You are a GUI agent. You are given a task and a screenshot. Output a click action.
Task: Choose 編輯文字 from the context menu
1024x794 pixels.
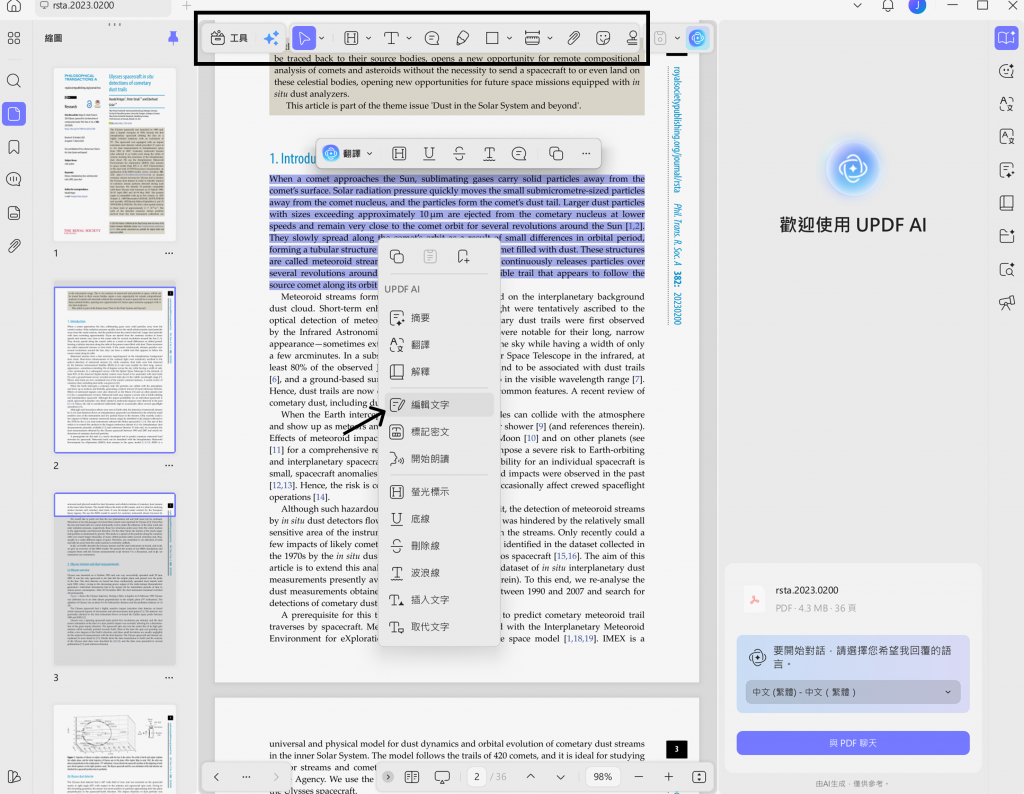pos(439,405)
